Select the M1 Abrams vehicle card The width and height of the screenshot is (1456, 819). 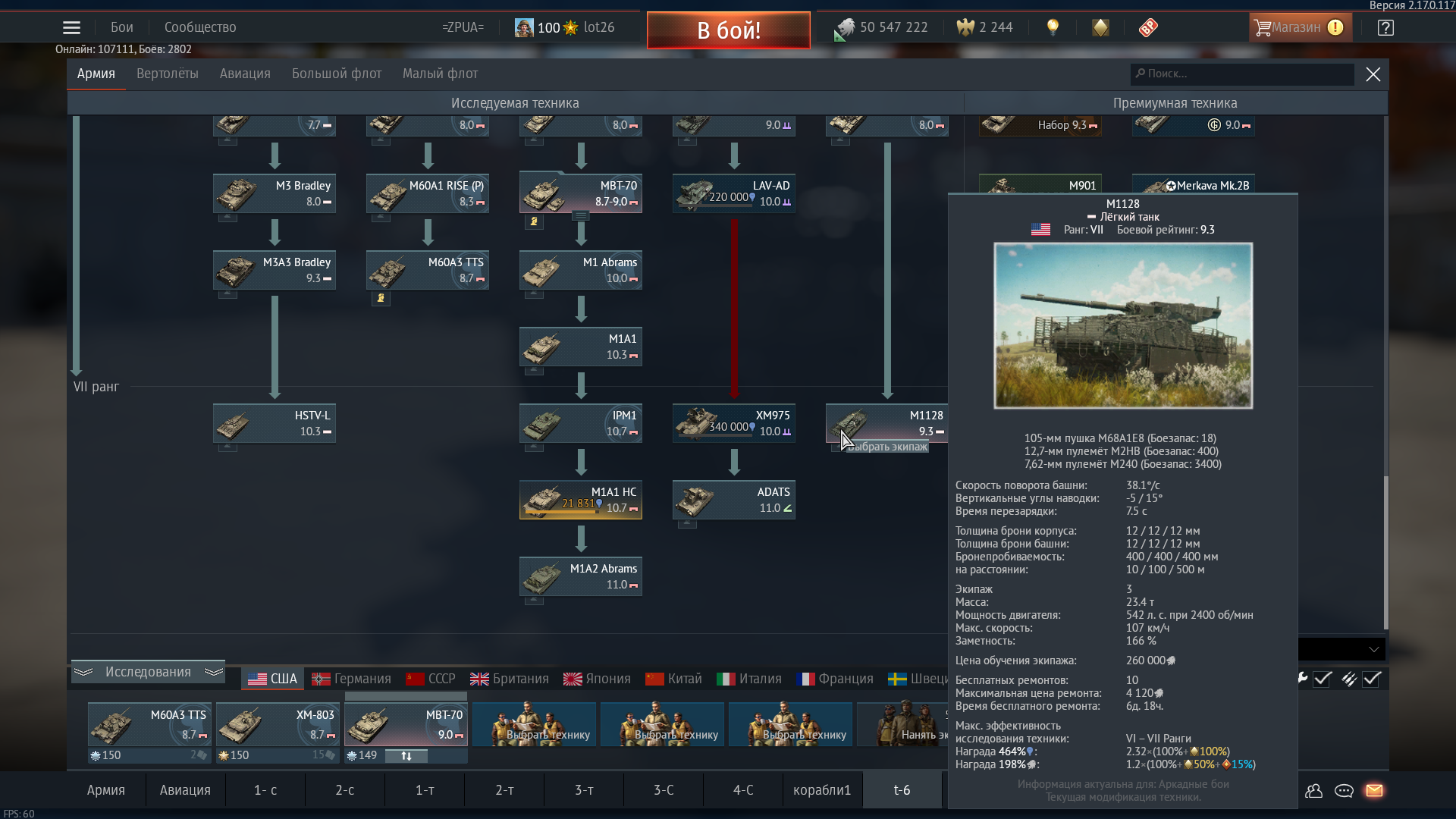(x=581, y=270)
